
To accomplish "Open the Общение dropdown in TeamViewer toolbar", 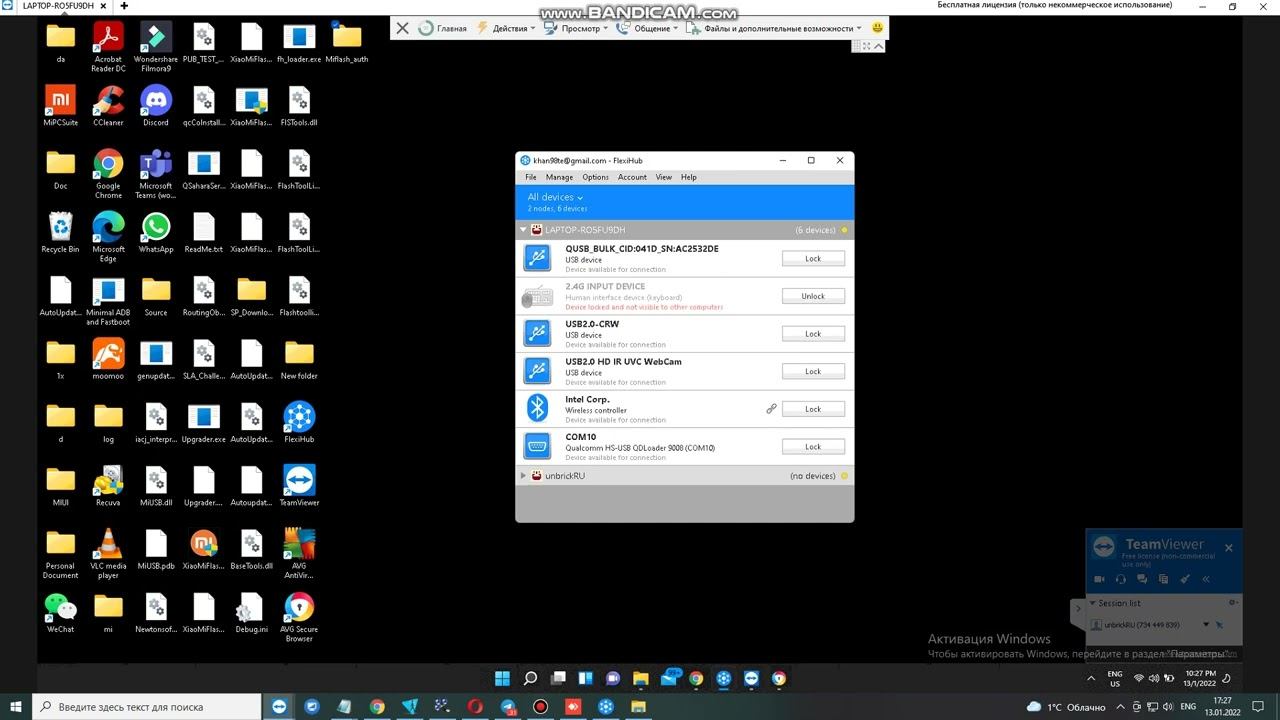I will [649, 28].
